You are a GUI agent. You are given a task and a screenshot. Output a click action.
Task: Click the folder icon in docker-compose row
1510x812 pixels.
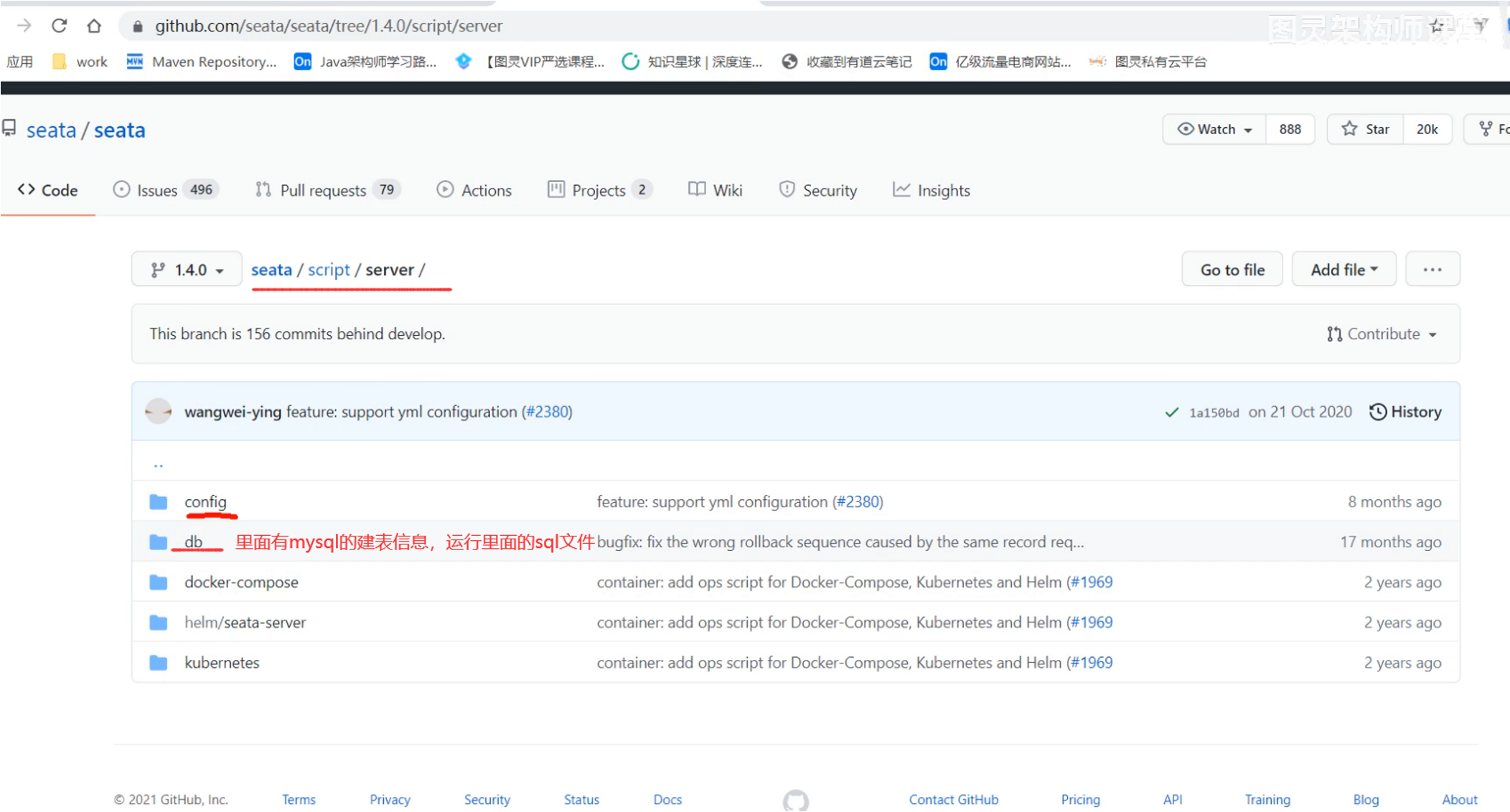[x=159, y=582]
